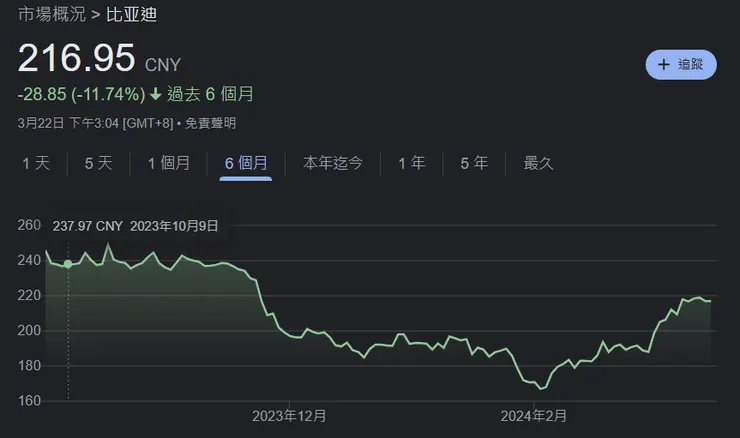Click the 216.95 current price value
Viewport: 740px width, 438px height.
(x=76, y=58)
